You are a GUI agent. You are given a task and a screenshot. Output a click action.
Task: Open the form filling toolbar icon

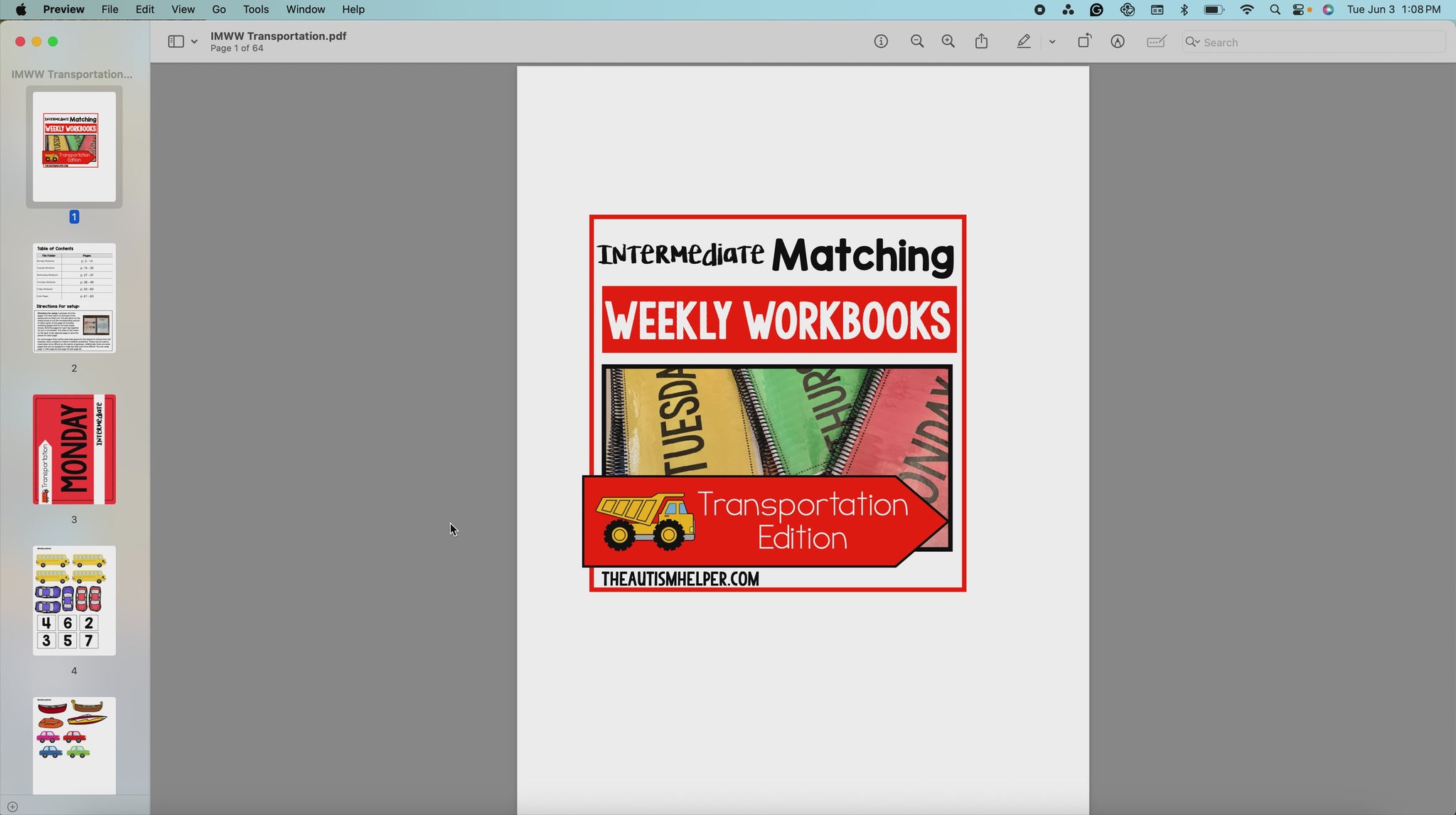pos(1157,42)
